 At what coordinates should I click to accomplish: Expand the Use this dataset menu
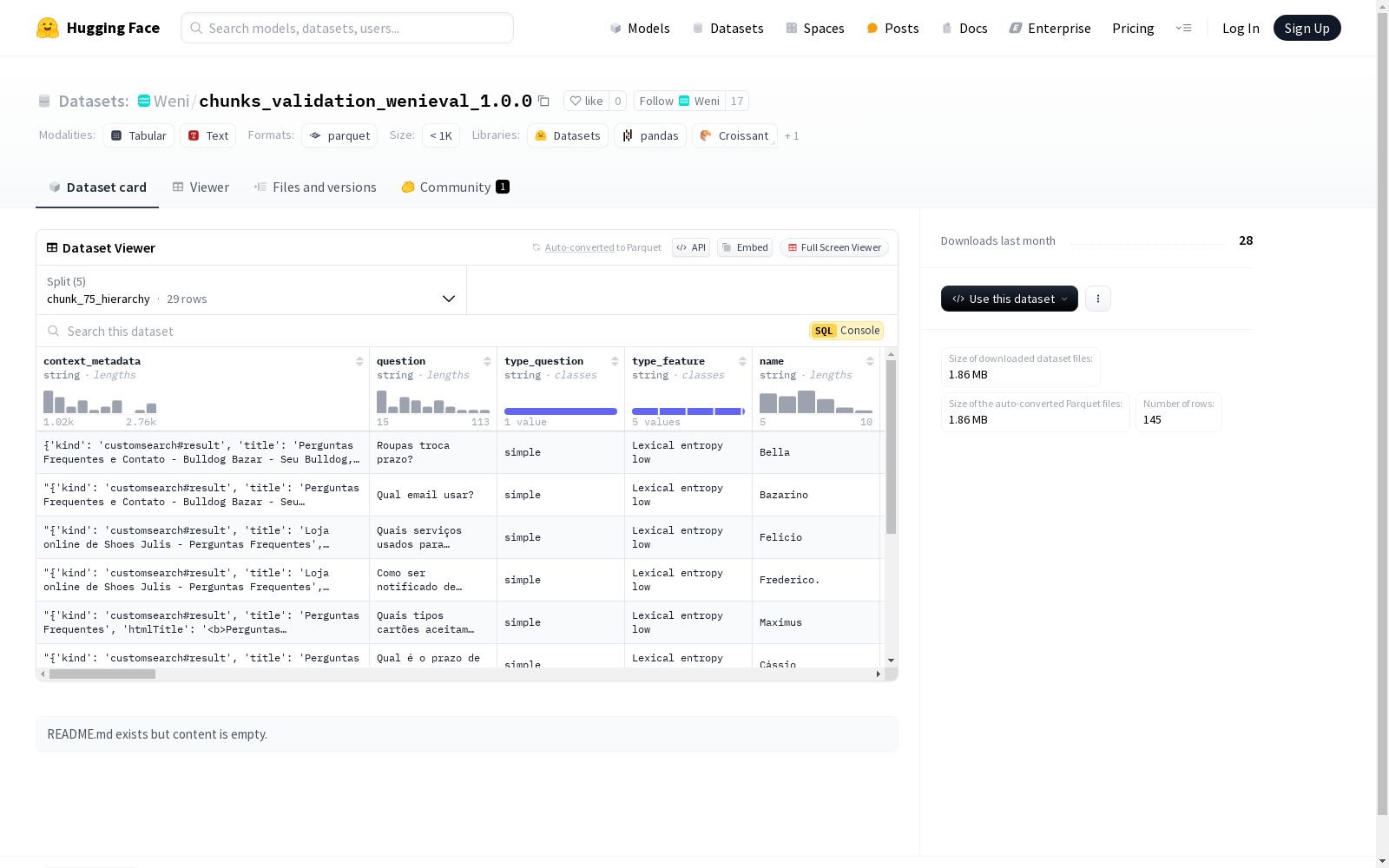[x=1010, y=299]
